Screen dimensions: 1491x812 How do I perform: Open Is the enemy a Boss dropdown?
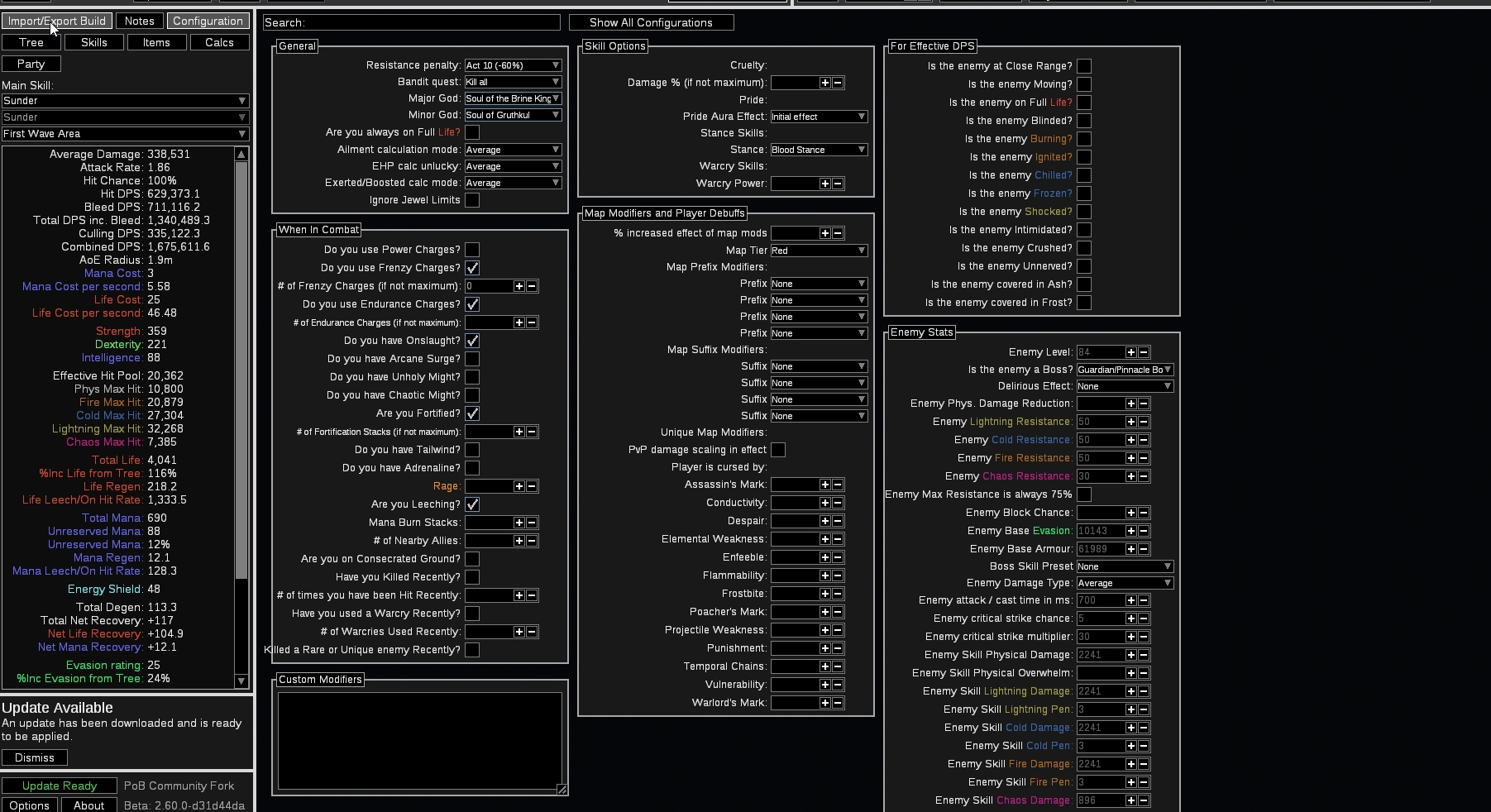click(x=1125, y=370)
